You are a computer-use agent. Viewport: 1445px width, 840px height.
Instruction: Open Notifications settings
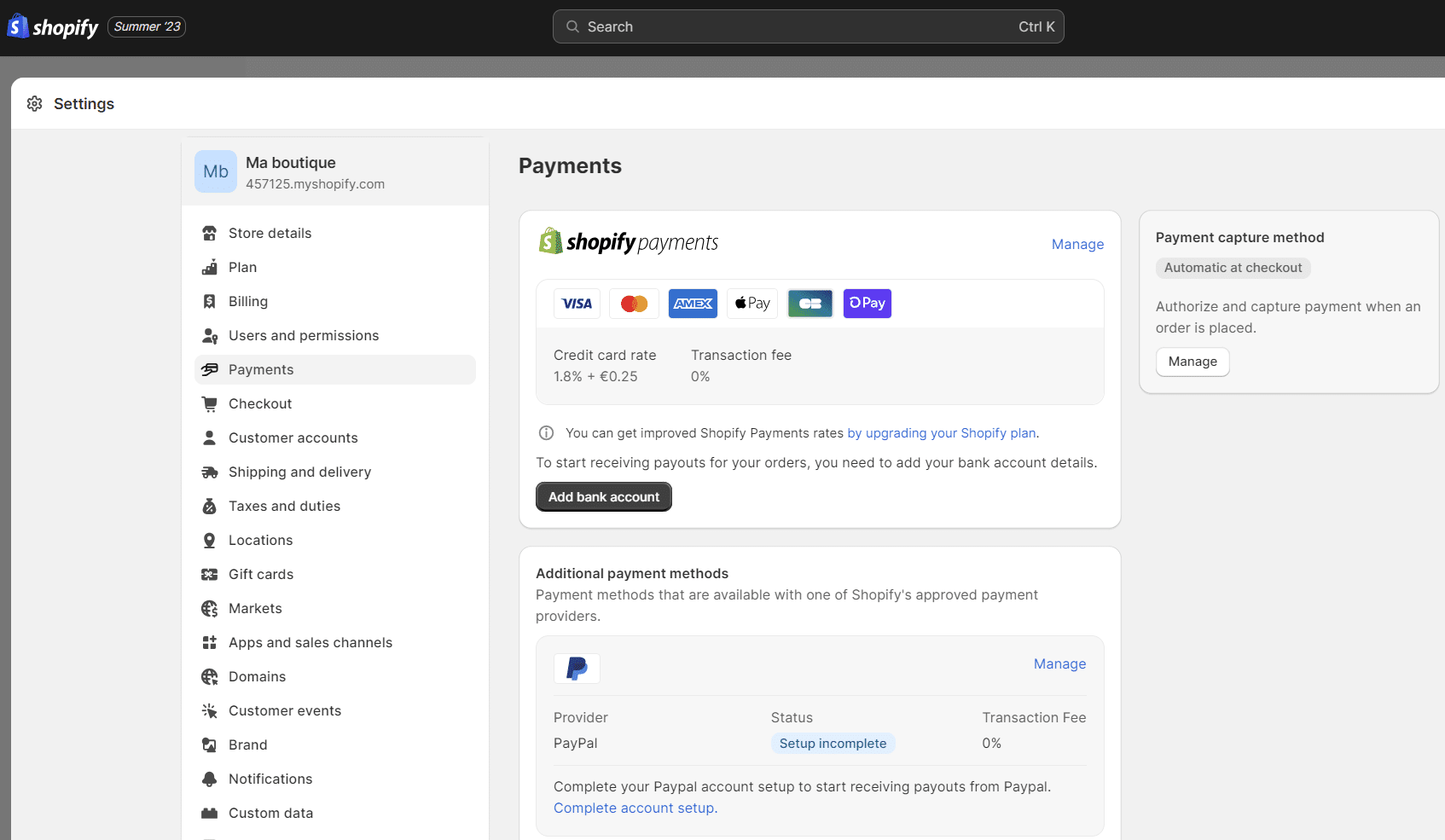point(335,779)
